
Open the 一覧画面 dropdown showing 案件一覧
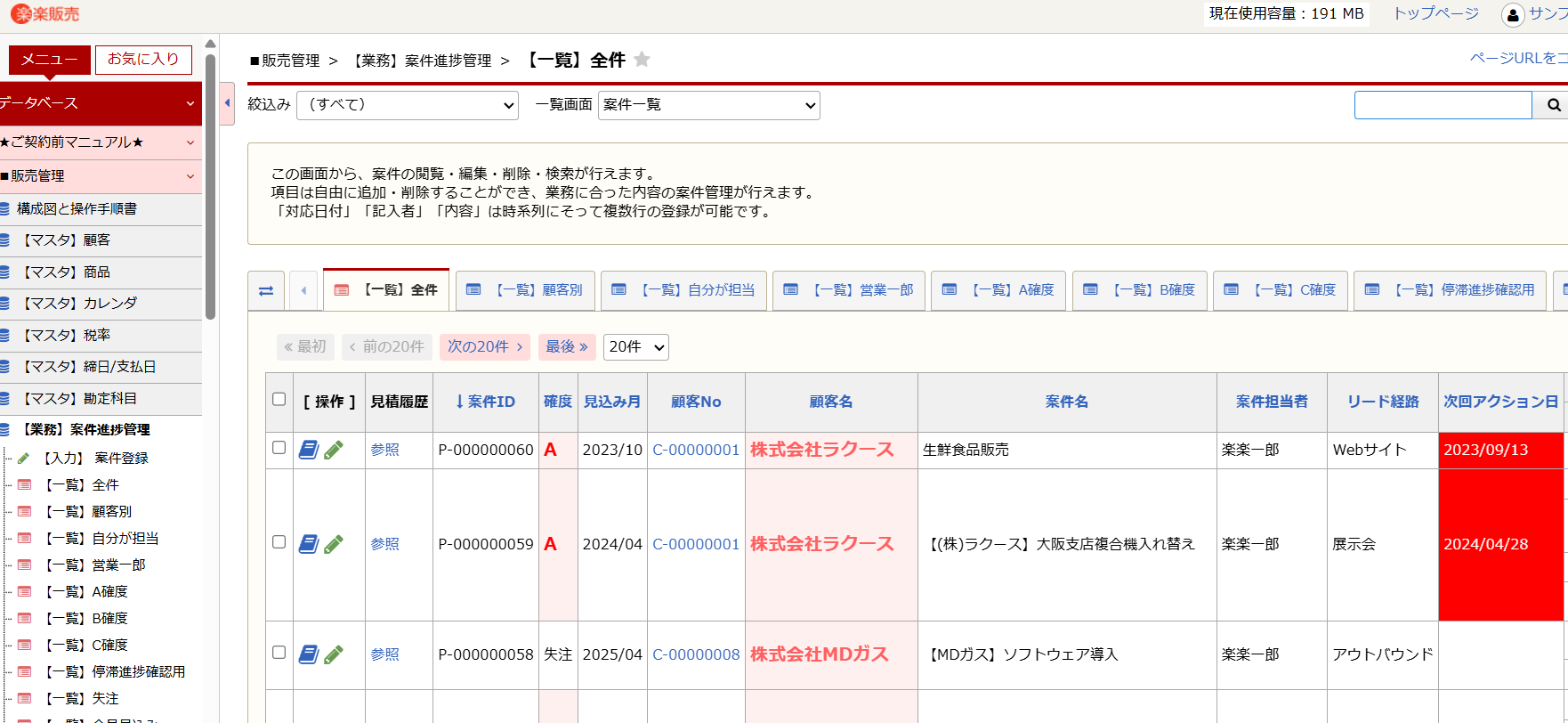tap(708, 105)
